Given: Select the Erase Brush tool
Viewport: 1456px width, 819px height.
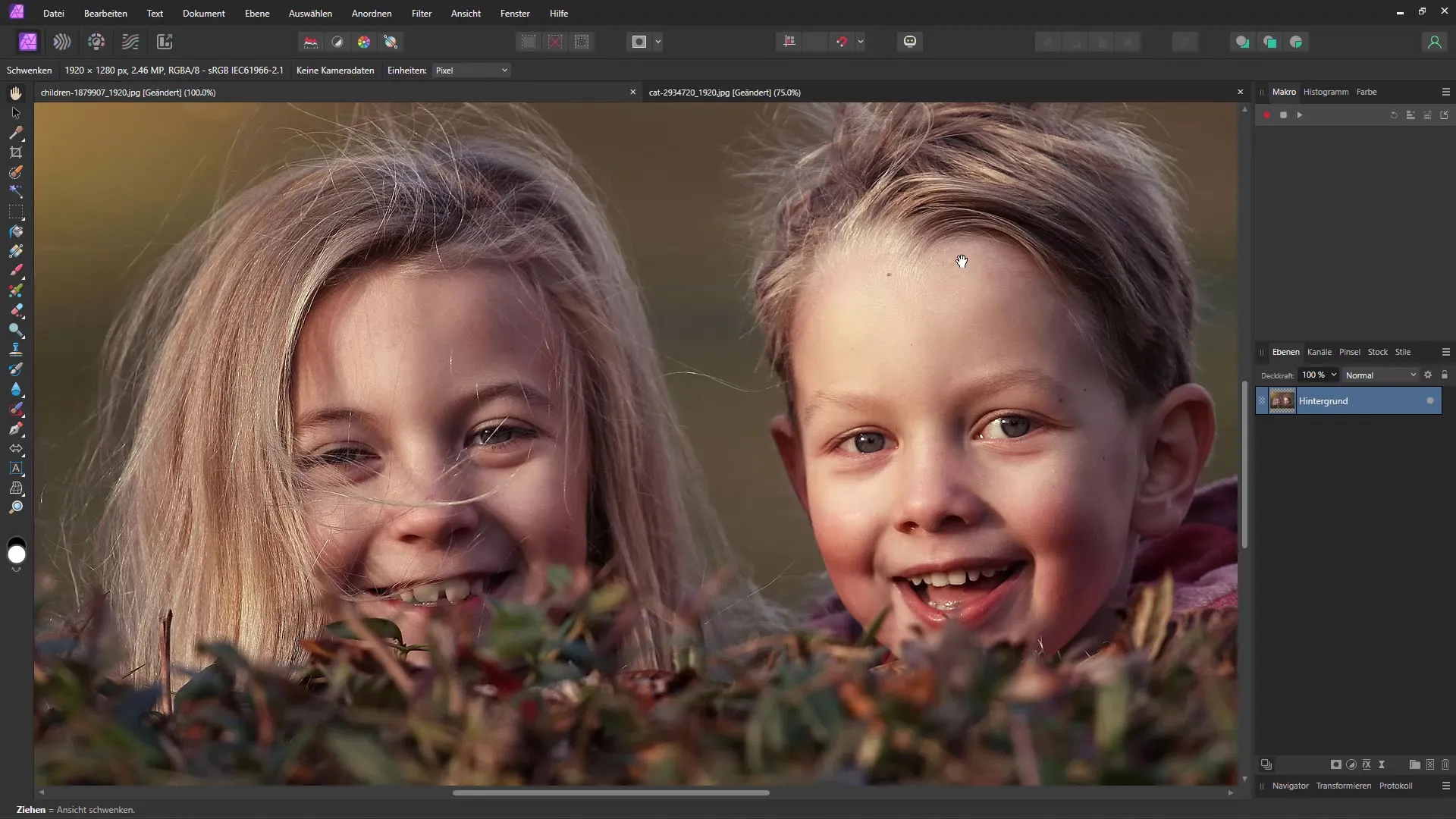Looking at the screenshot, I should [x=16, y=310].
